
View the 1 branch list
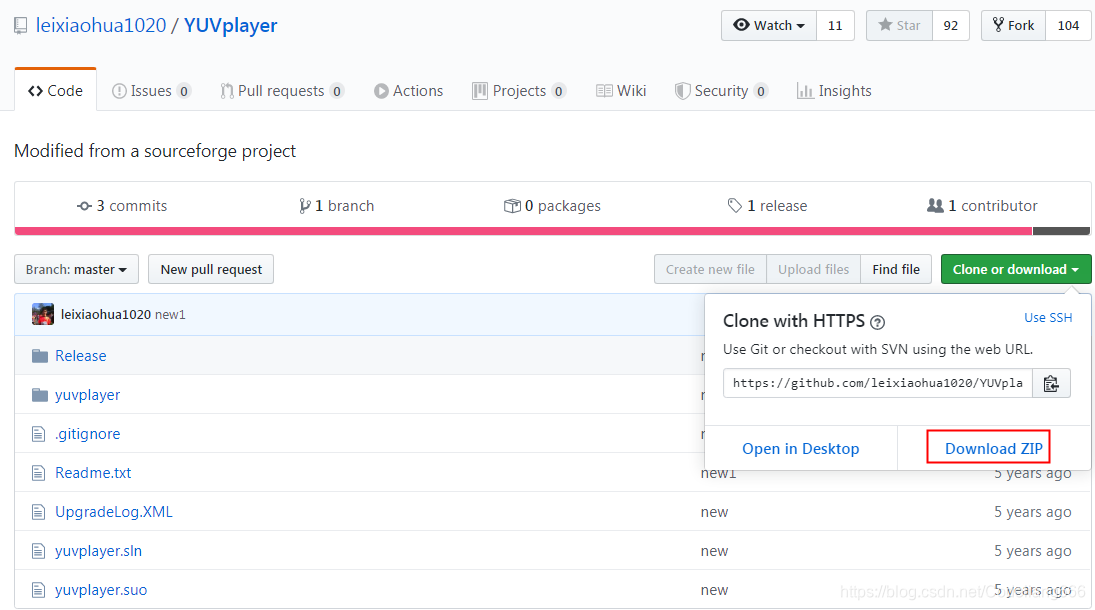point(337,205)
